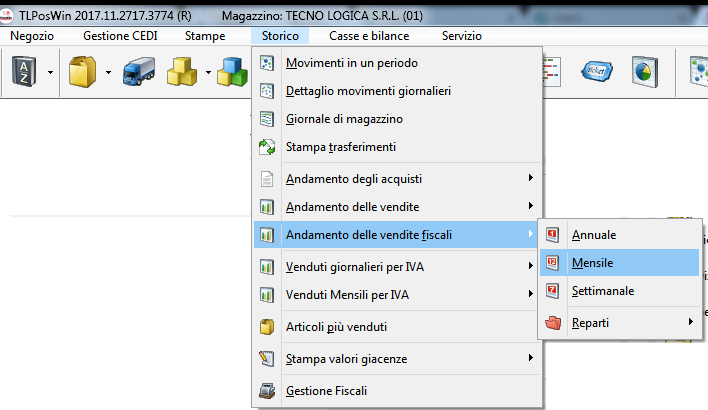The image size is (708, 410).
Task: Click the A-Z sort toolbar icon
Action: [x=23, y=71]
